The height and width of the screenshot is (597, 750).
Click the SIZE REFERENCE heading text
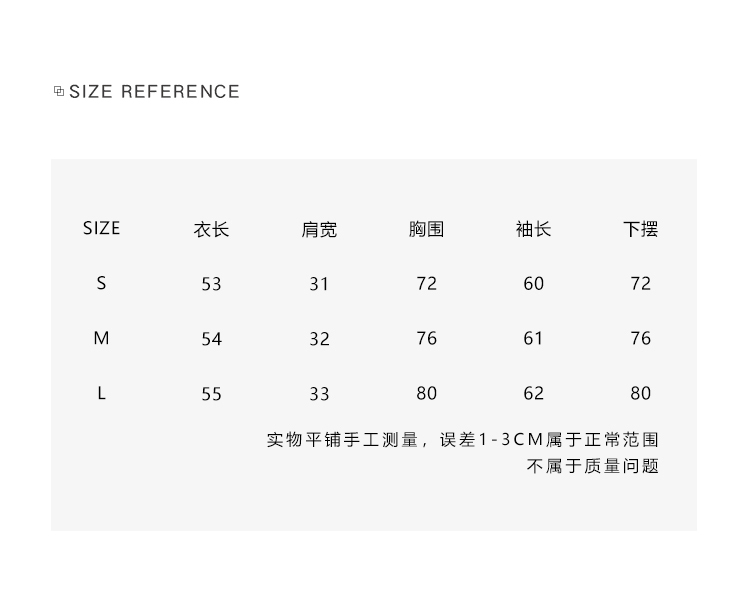(x=154, y=91)
